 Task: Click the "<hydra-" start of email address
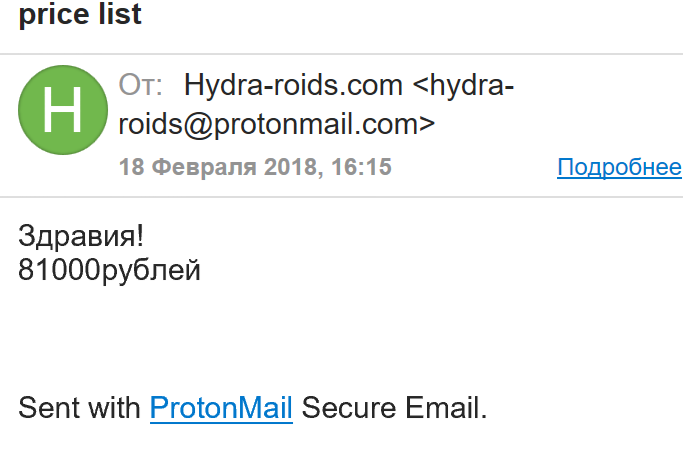(464, 86)
